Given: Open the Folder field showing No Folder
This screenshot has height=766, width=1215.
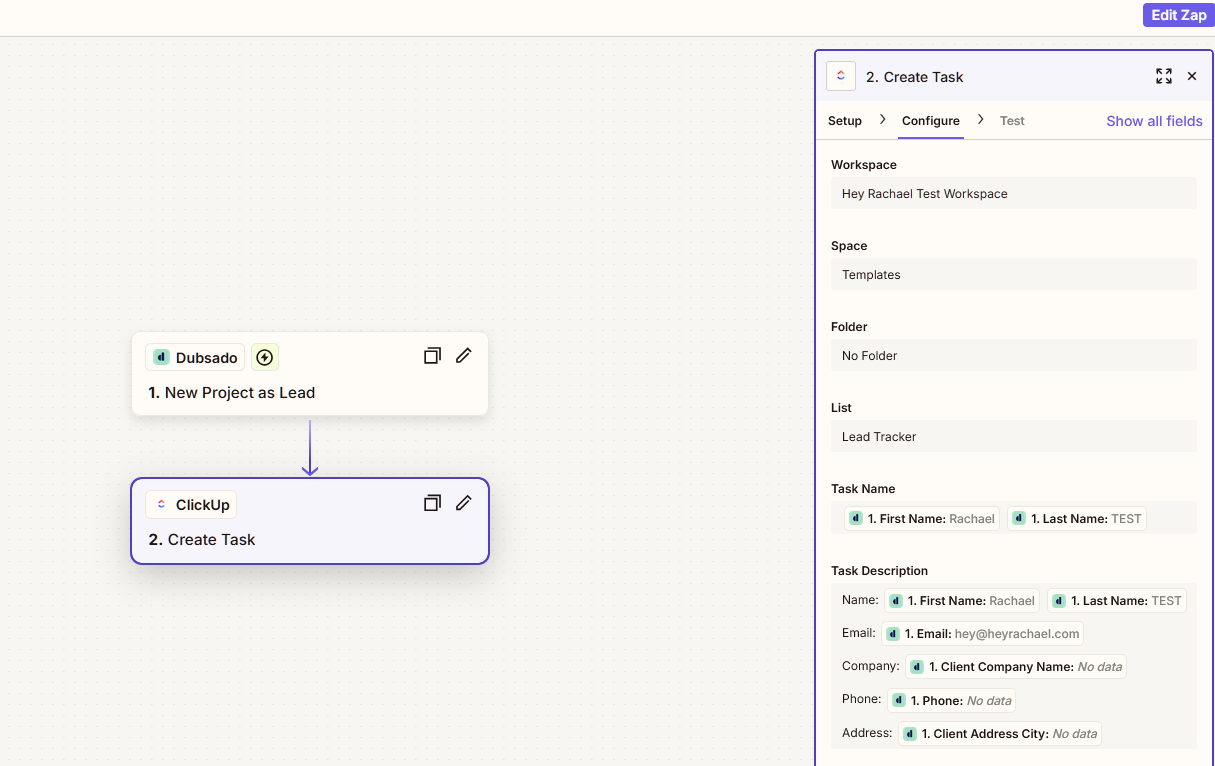Looking at the screenshot, I should click(1014, 356).
